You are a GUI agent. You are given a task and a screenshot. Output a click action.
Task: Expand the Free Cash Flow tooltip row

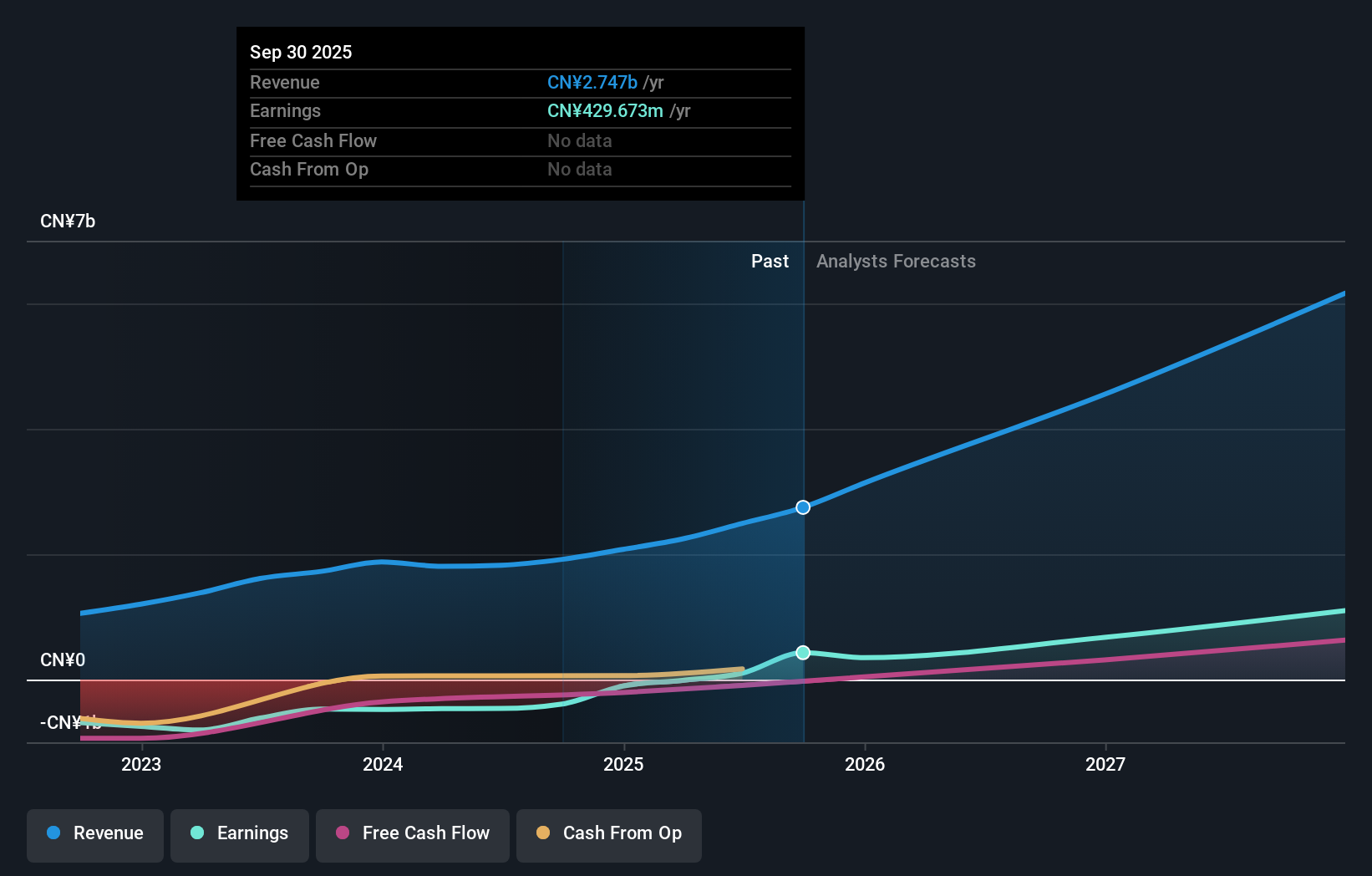313,140
